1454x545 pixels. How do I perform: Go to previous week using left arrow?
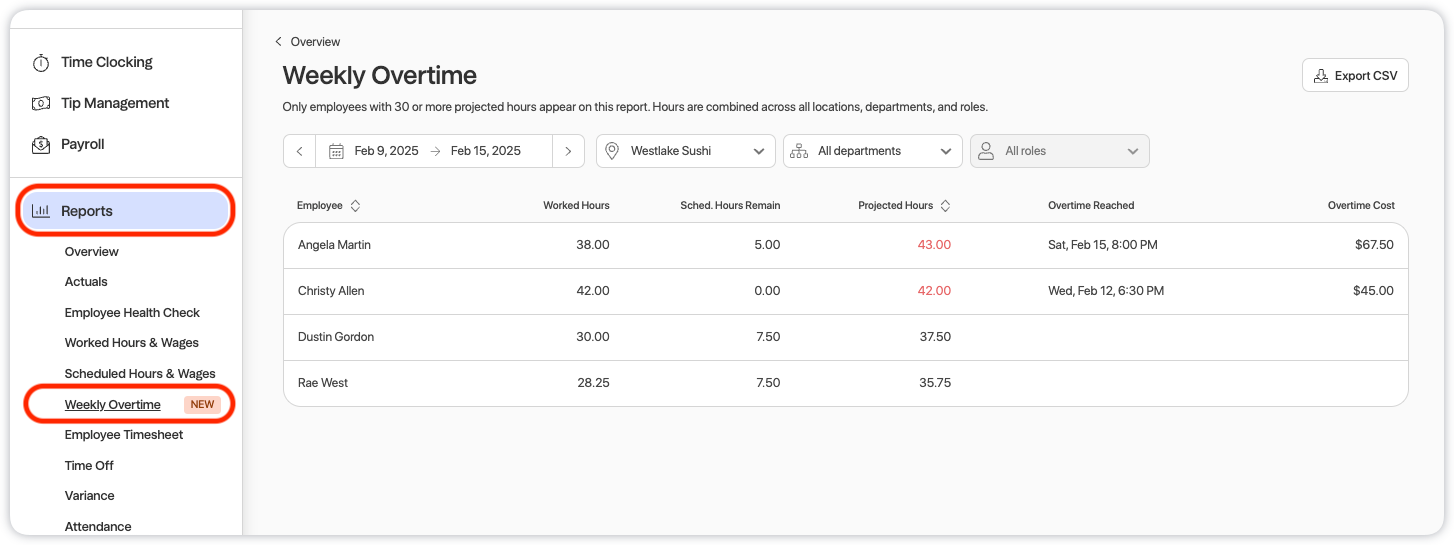299,151
